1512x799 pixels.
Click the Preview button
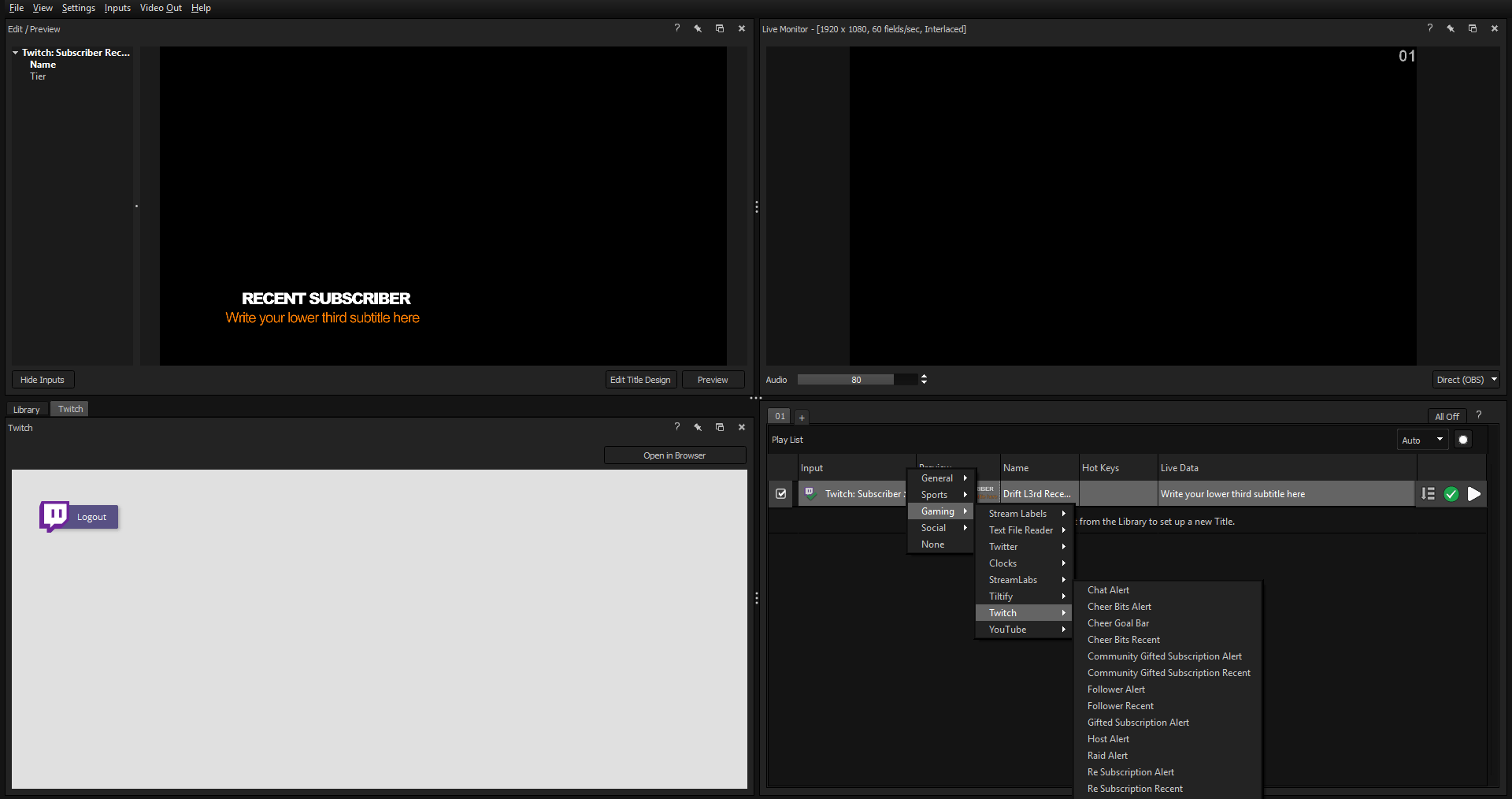pos(713,380)
